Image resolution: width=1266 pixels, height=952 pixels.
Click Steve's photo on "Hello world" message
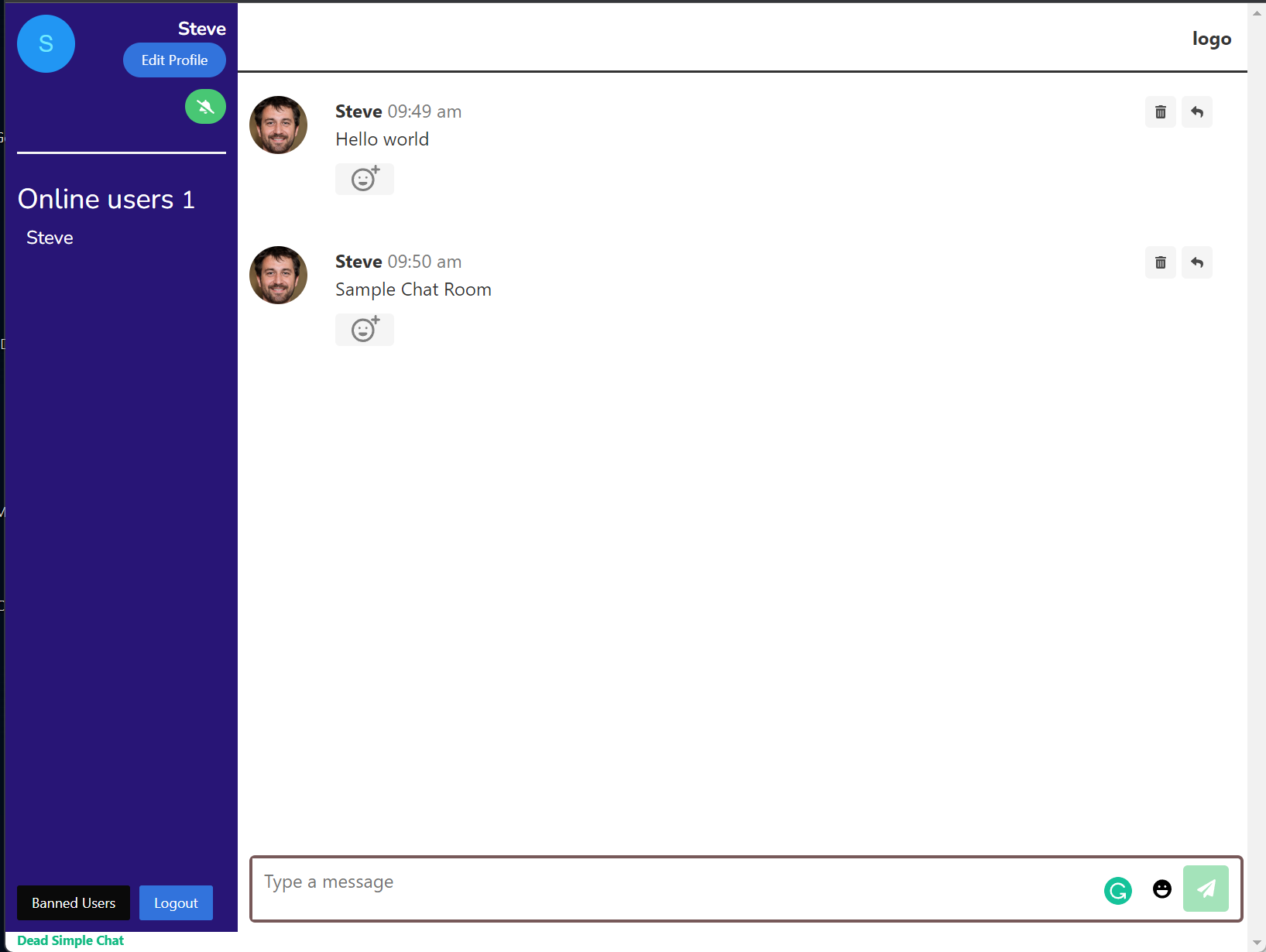pos(278,125)
